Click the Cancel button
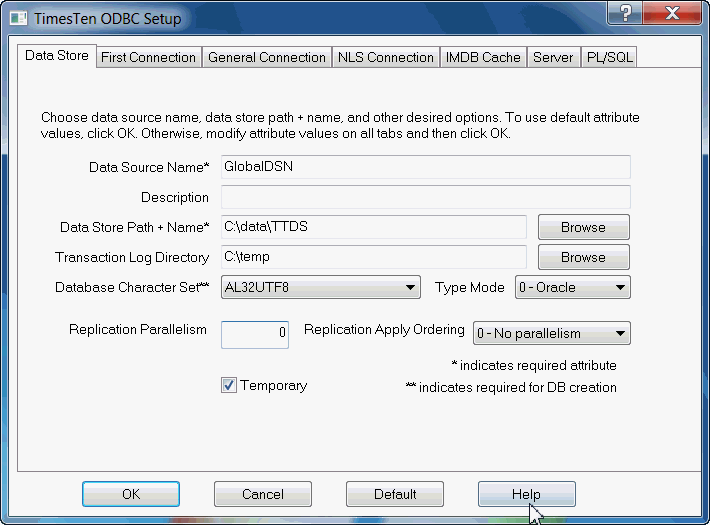The image size is (710, 525). click(263, 494)
